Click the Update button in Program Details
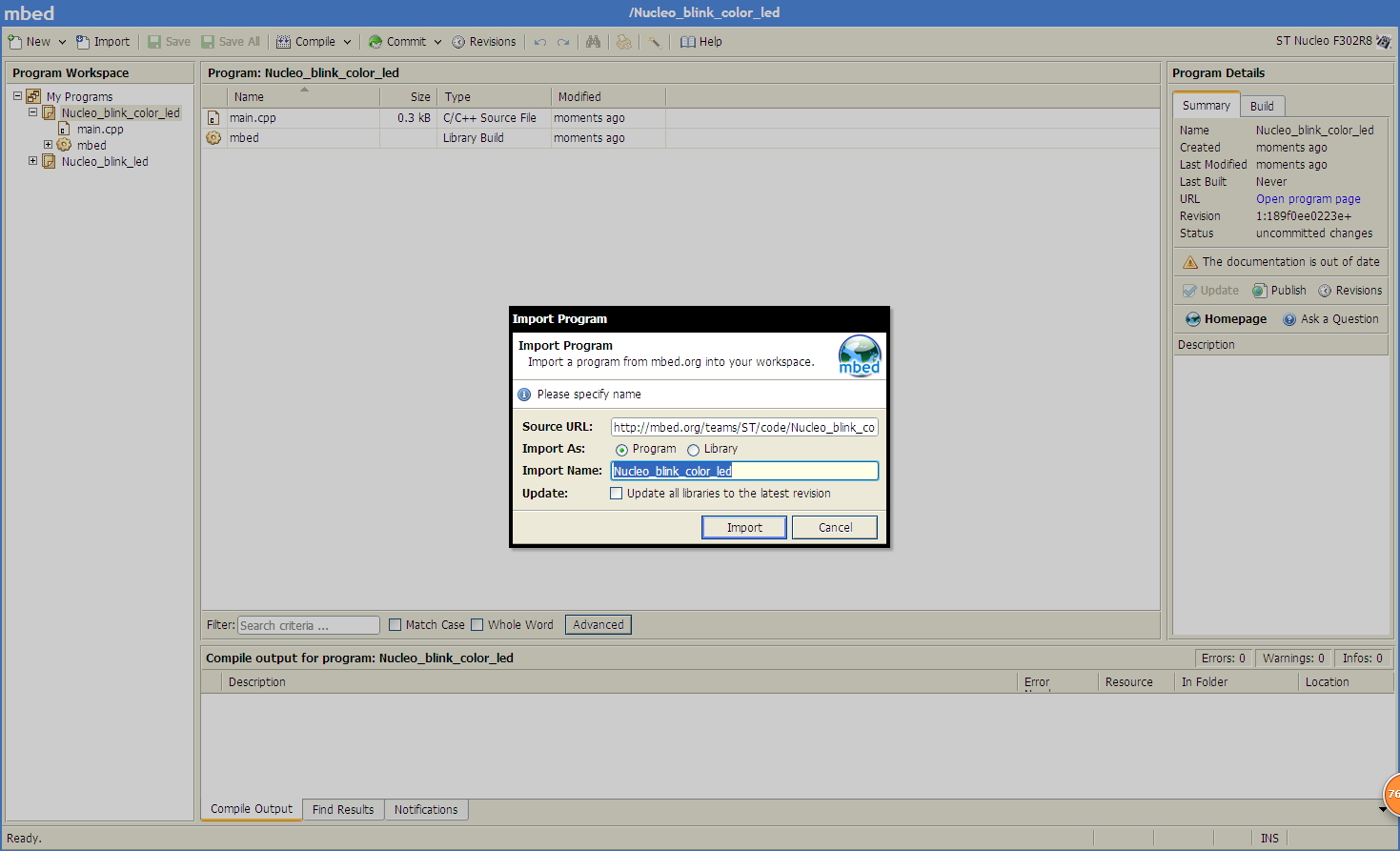Screen dimensions: 1400x851 pyautogui.click(x=1210, y=291)
